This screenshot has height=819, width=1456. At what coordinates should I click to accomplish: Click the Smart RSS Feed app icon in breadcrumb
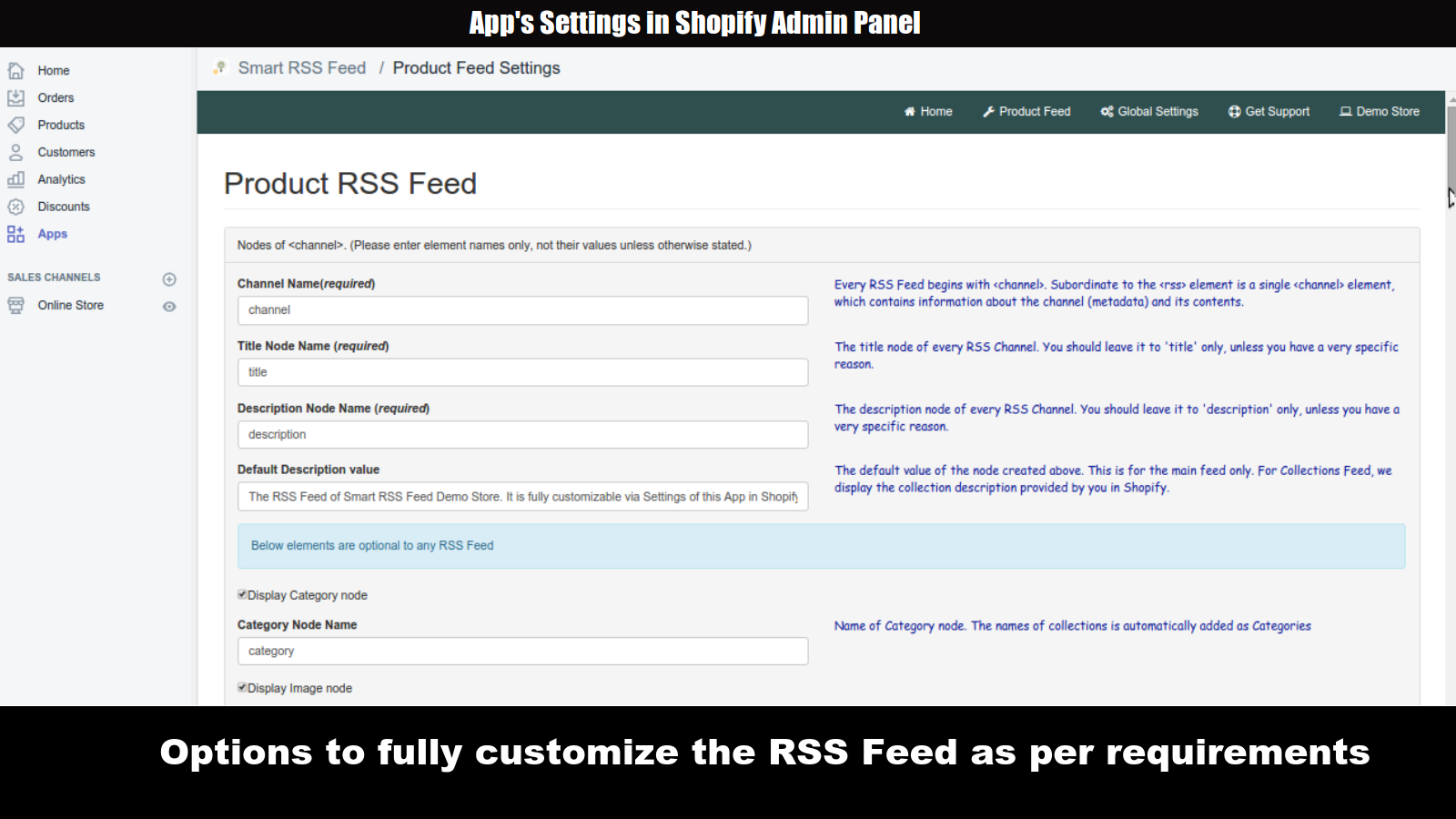[x=219, y=67]
